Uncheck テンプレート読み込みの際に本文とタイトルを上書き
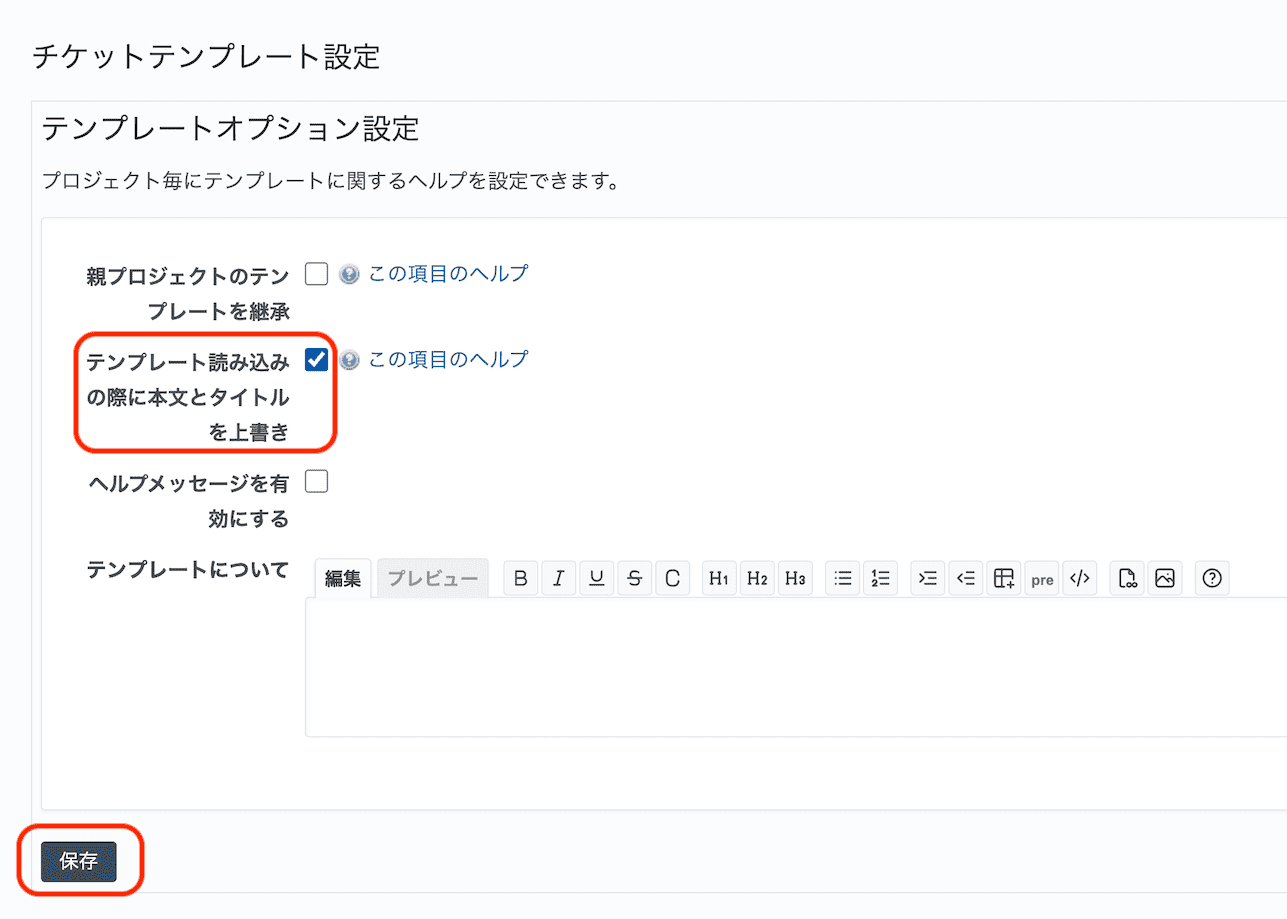This screenshot has height=919, width=1287. (317, 359)
